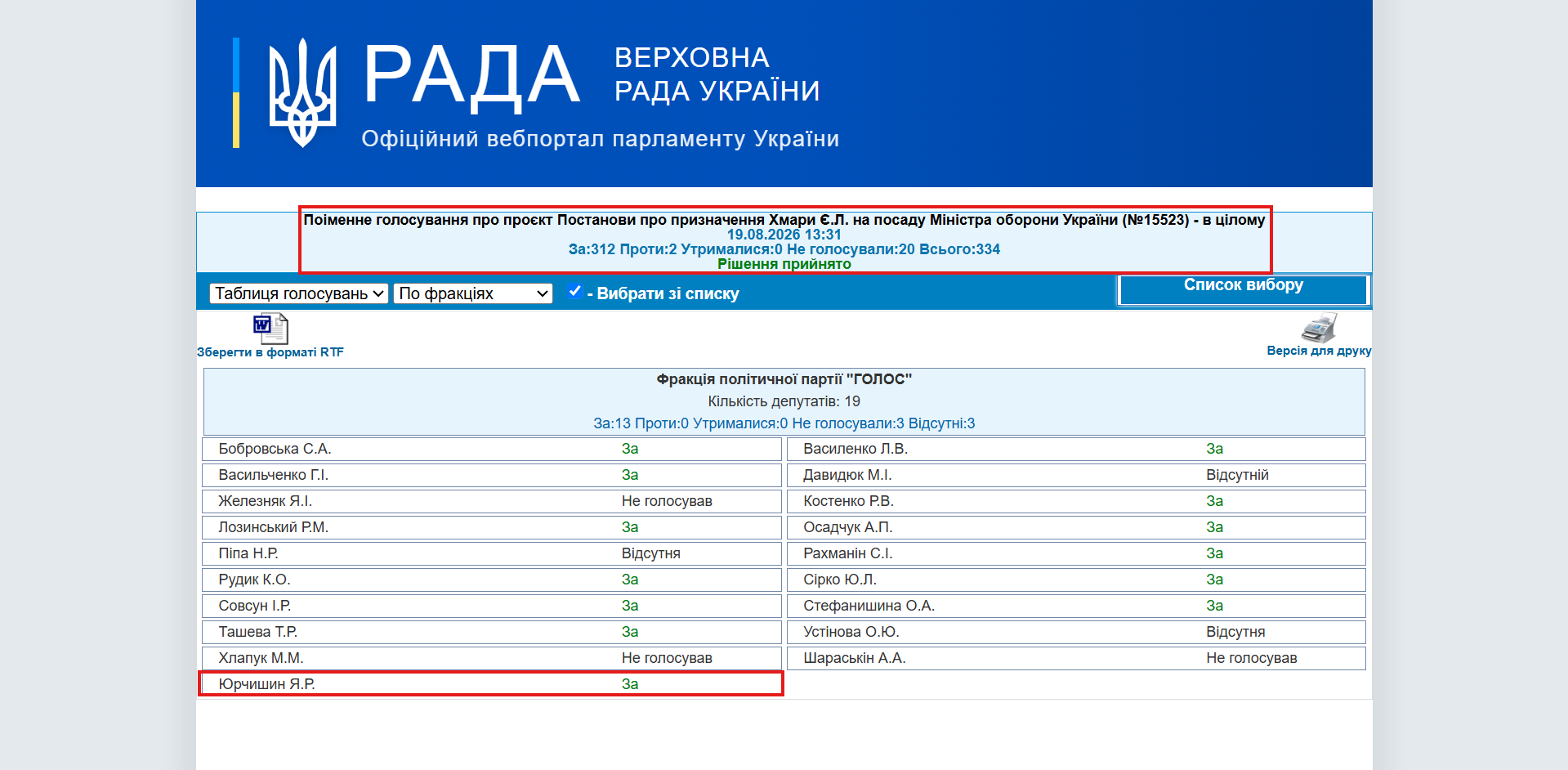Viewport: 1568px width, 770px height.
Task: Select 'Хлапук М.М.' name
Action: click(261, 658)
